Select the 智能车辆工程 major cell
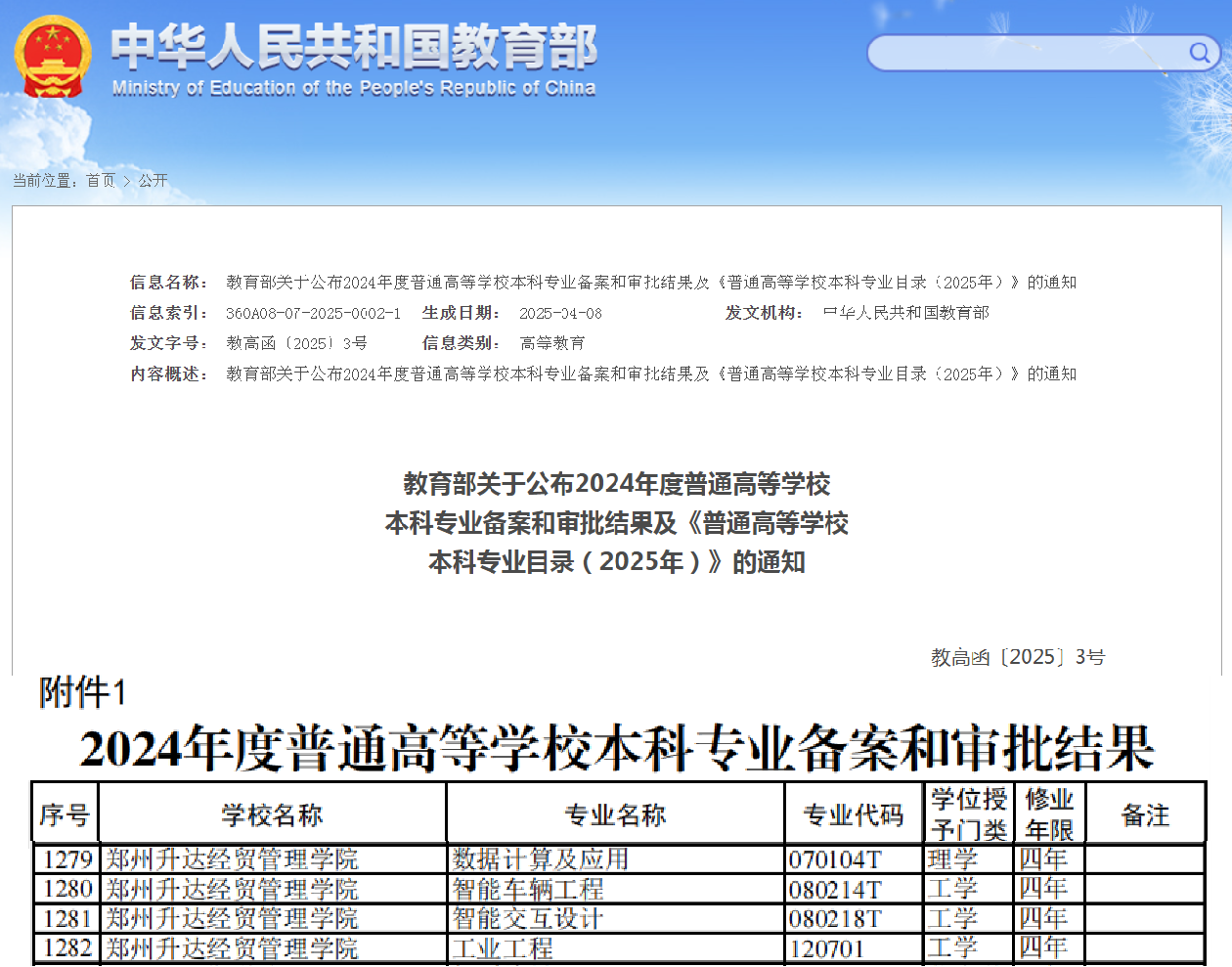Screen dimensions: 1232x967 coord(528,889)
